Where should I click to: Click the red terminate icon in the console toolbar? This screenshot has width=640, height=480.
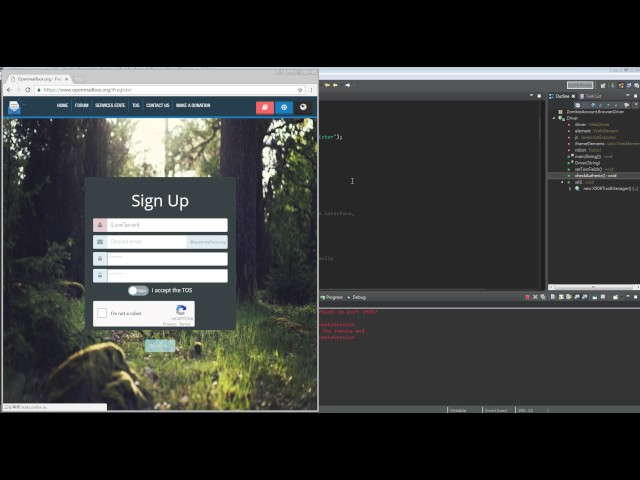pos(527,297)
